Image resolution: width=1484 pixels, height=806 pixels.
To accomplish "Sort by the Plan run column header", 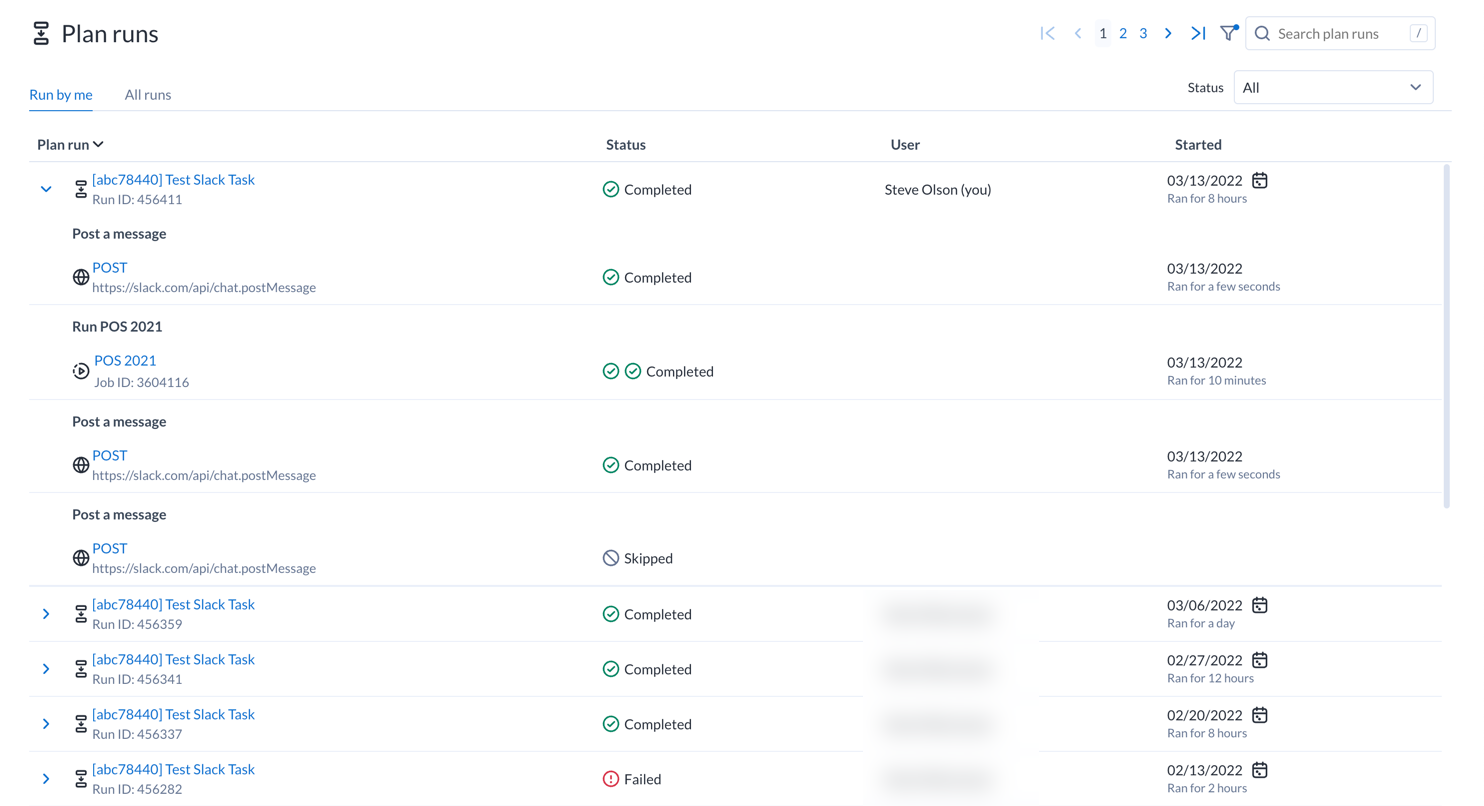I will 70,145.
